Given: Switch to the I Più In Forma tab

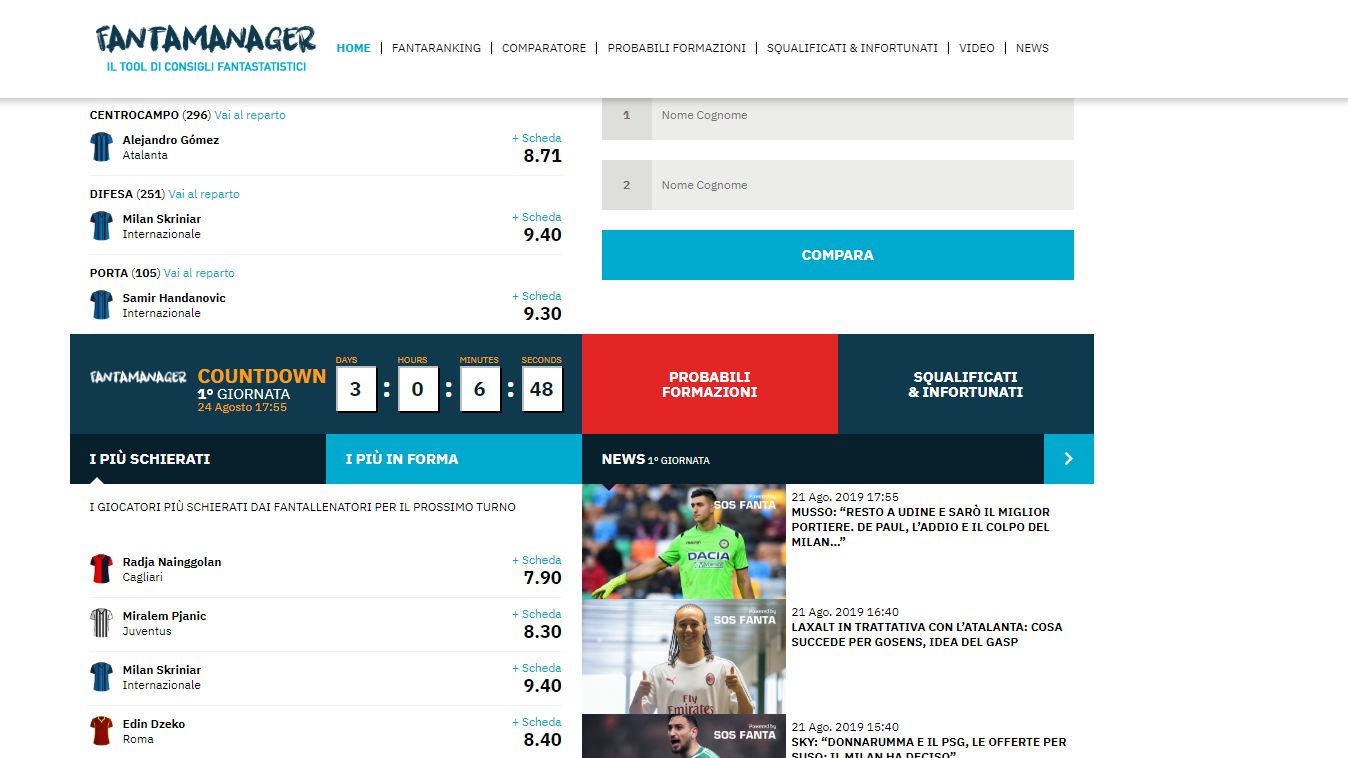Looking at the screenshot, I should coord(453,459).
